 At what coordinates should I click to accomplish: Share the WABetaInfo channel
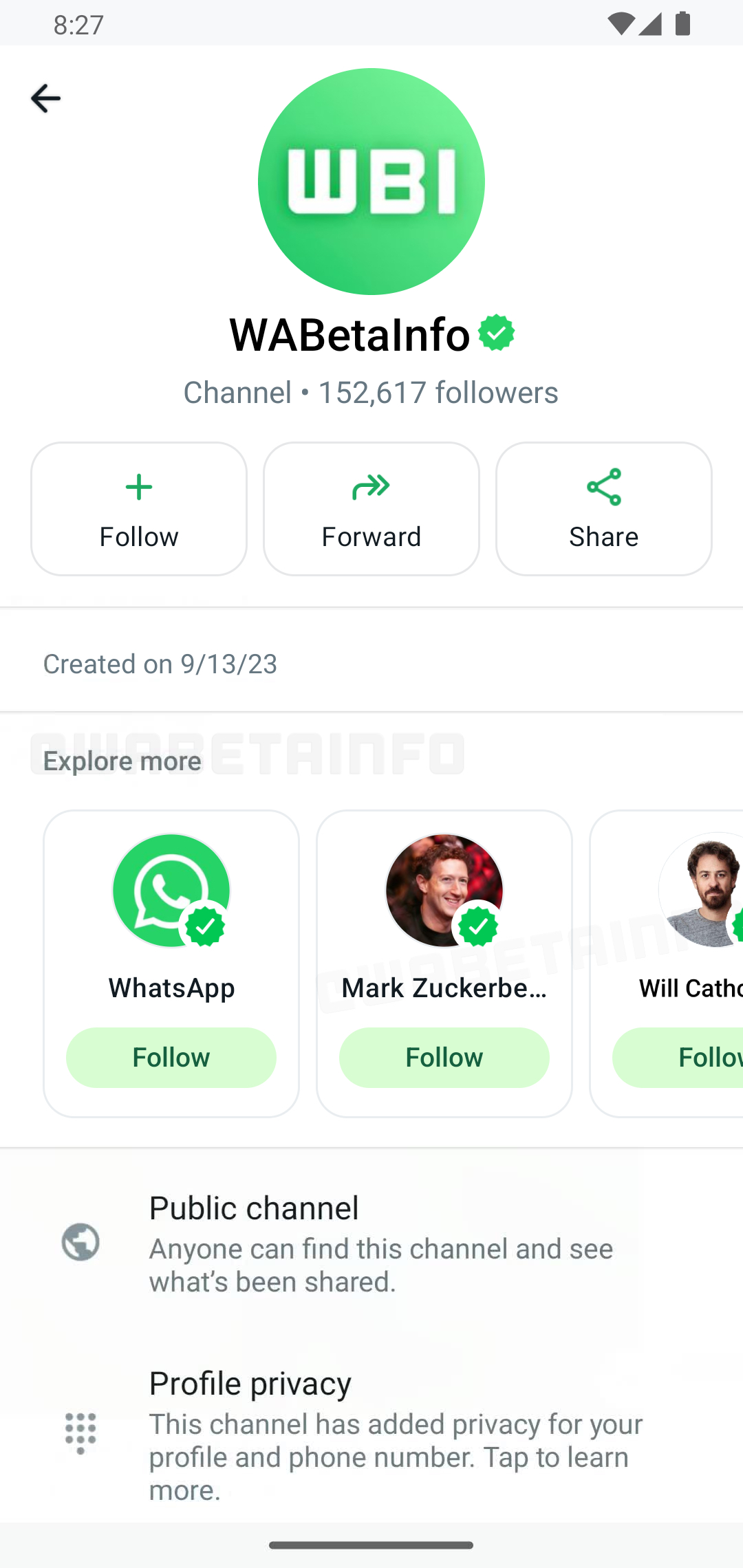603,509
